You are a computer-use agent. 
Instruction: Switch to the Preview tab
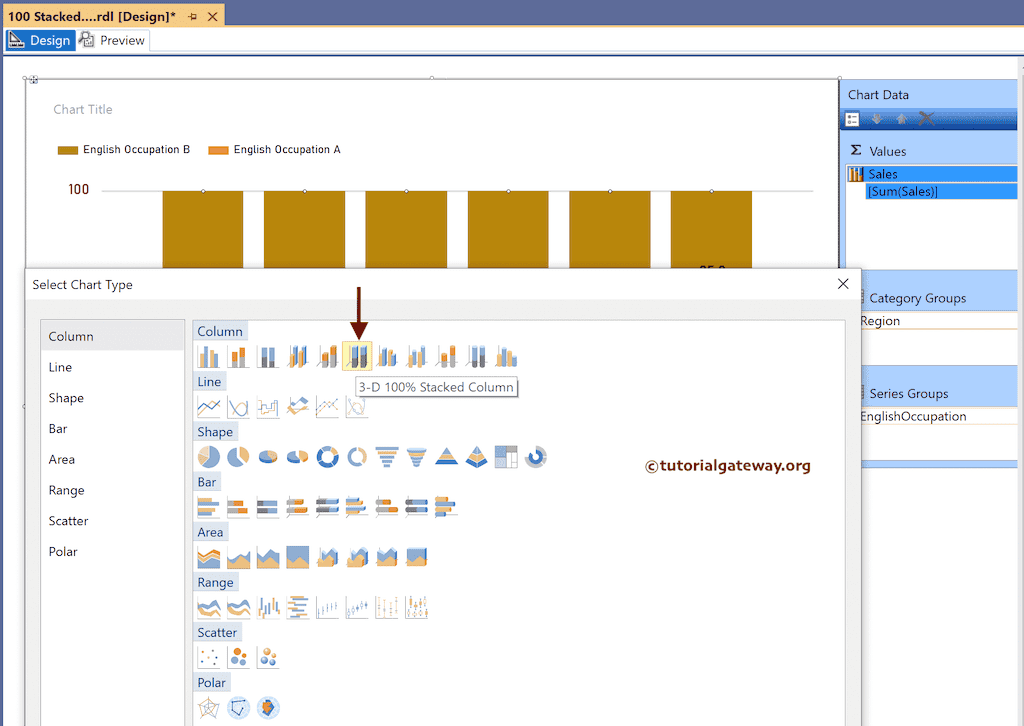click(113, 41)
